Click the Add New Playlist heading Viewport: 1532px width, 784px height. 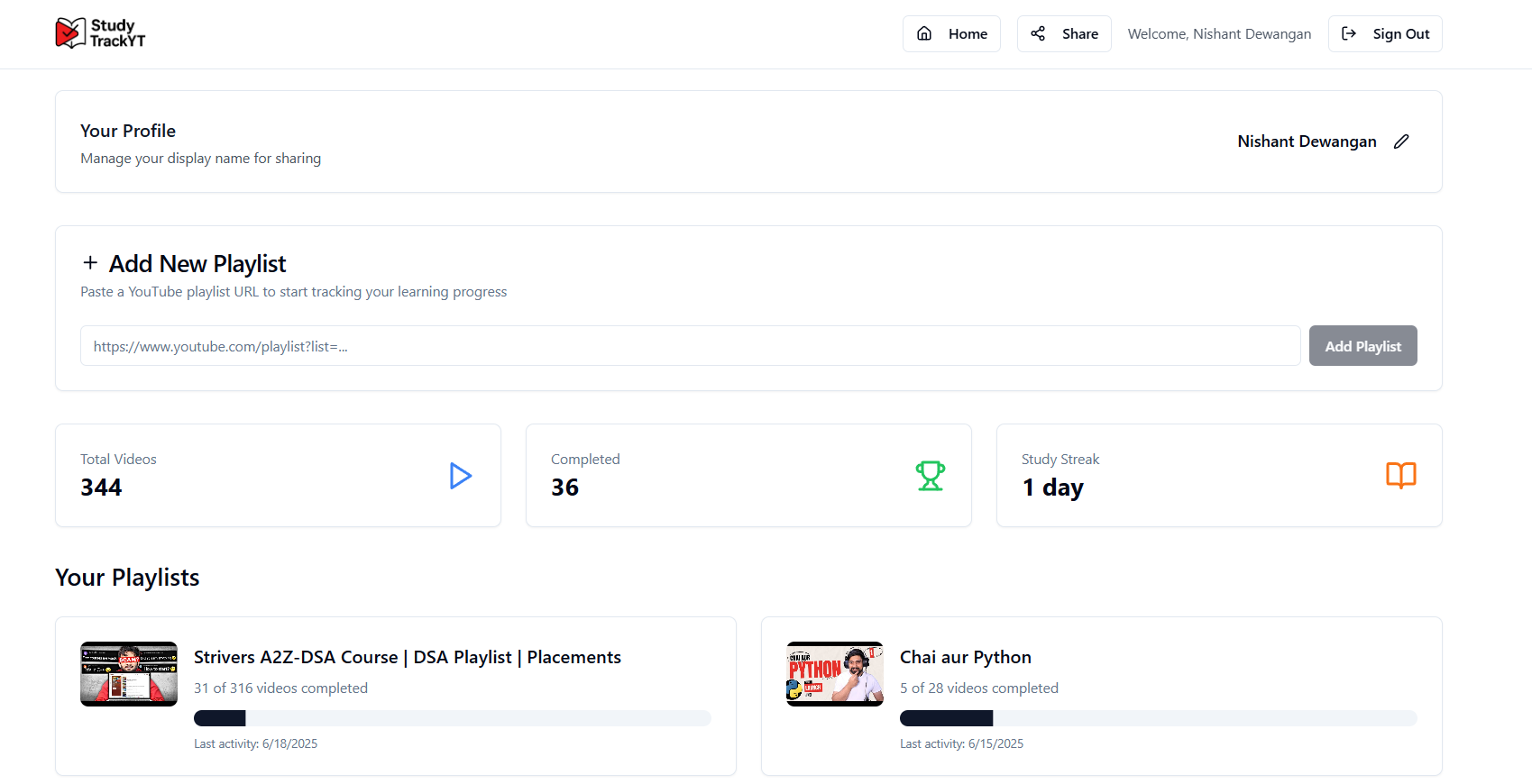pyautogui.click(x=197, y=264)
